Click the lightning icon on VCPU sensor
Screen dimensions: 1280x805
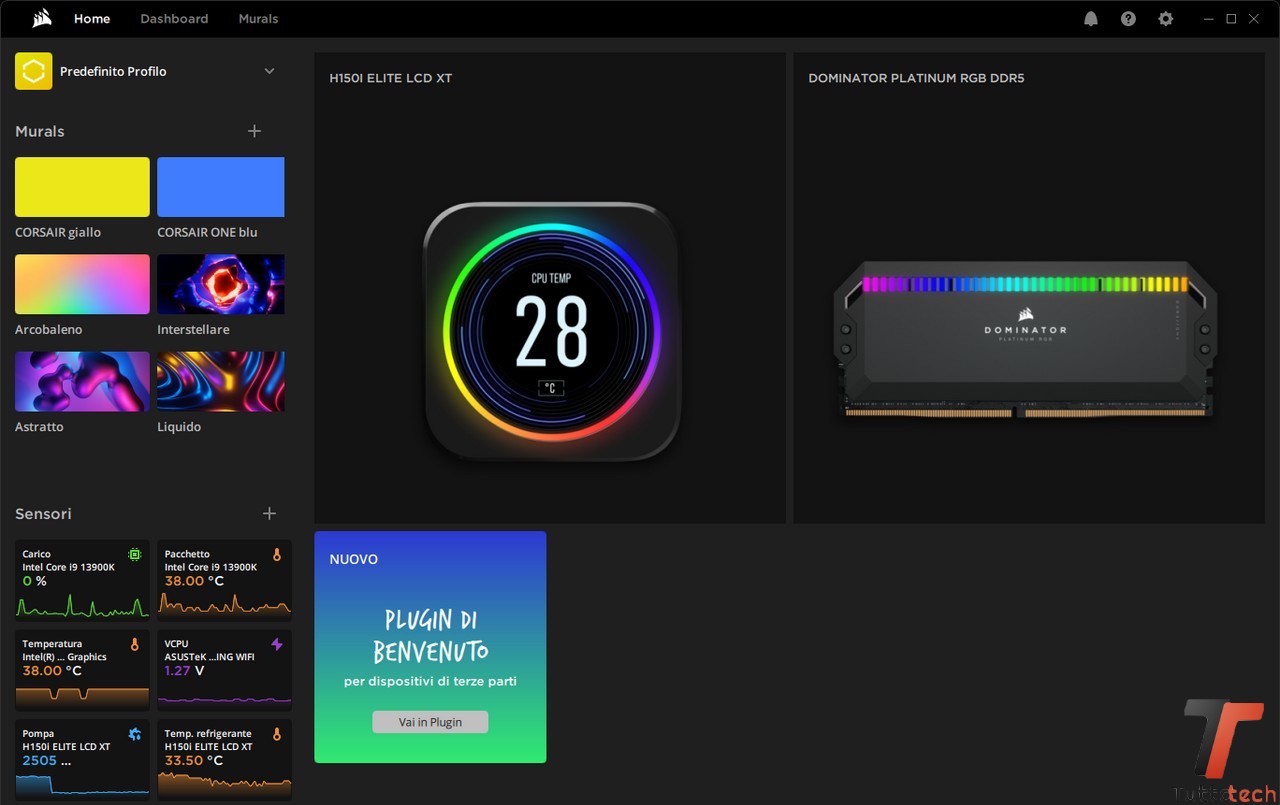click(277, 644)
